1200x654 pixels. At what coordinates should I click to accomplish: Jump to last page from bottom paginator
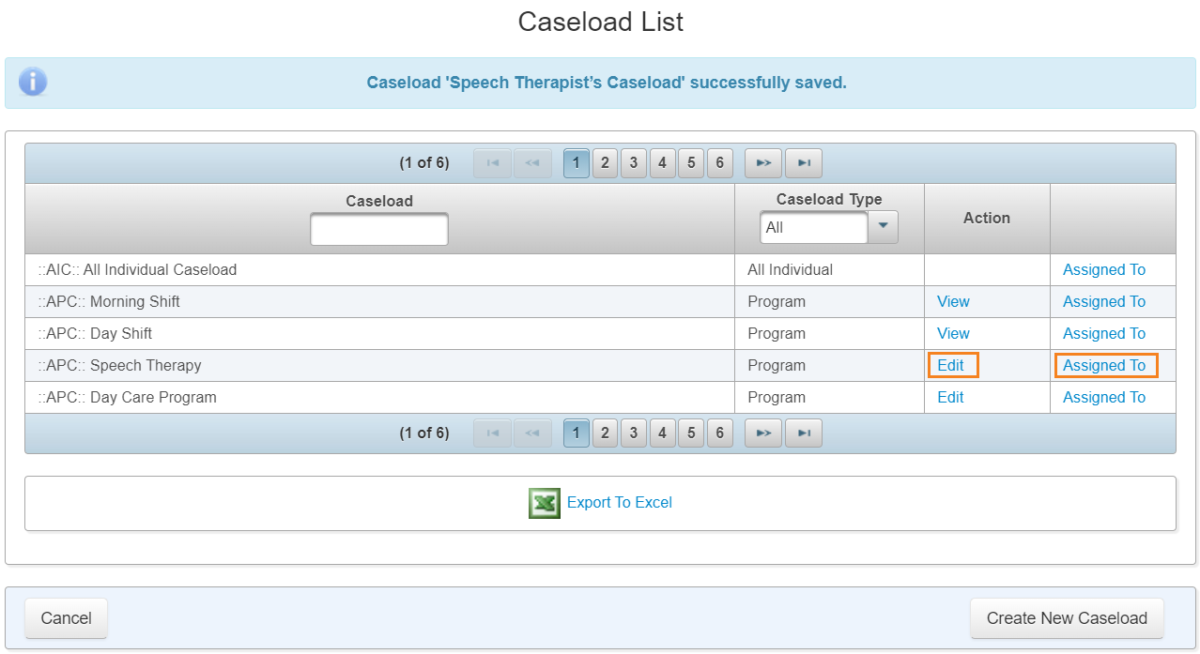coord(803,432)
